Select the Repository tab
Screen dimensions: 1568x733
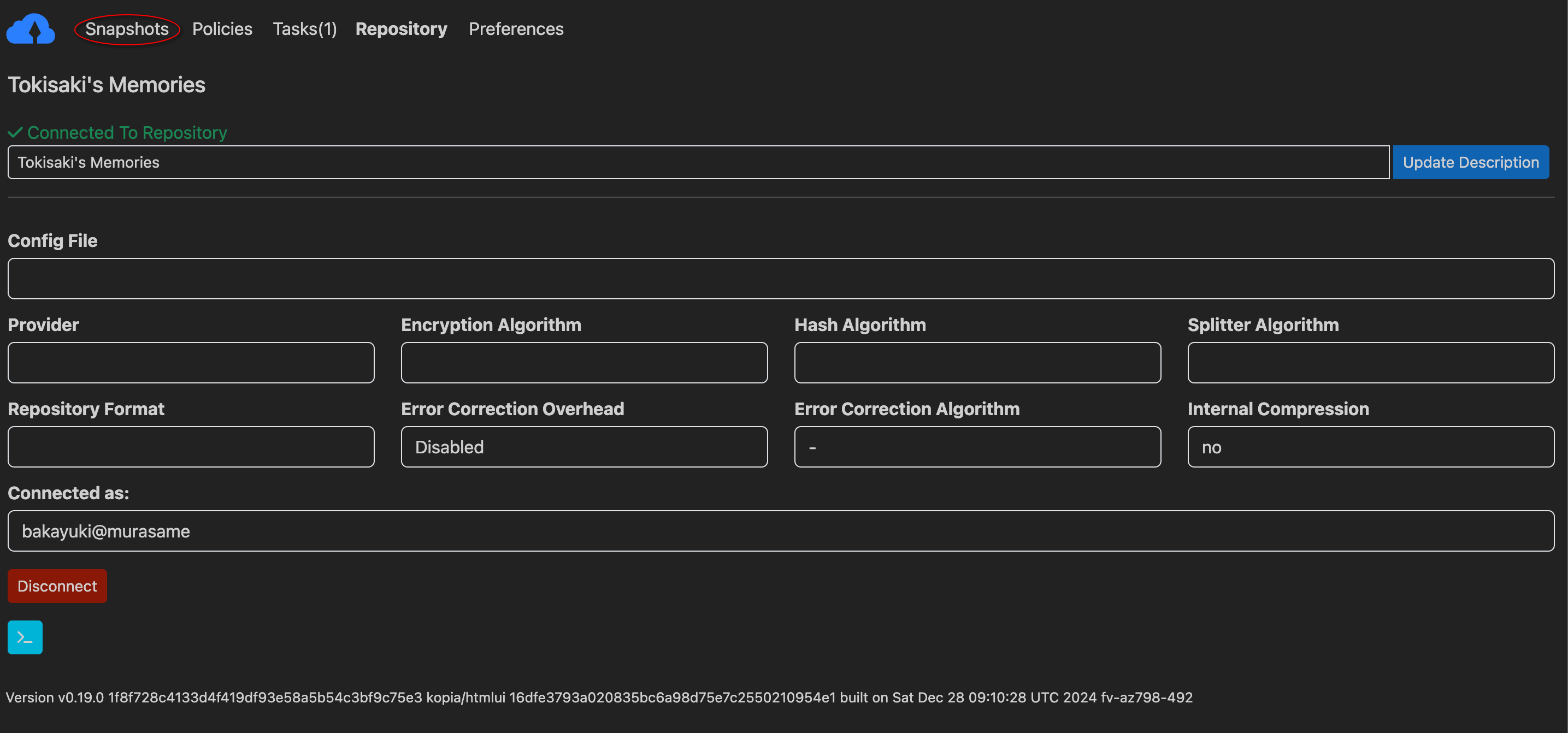click(401, 28)
